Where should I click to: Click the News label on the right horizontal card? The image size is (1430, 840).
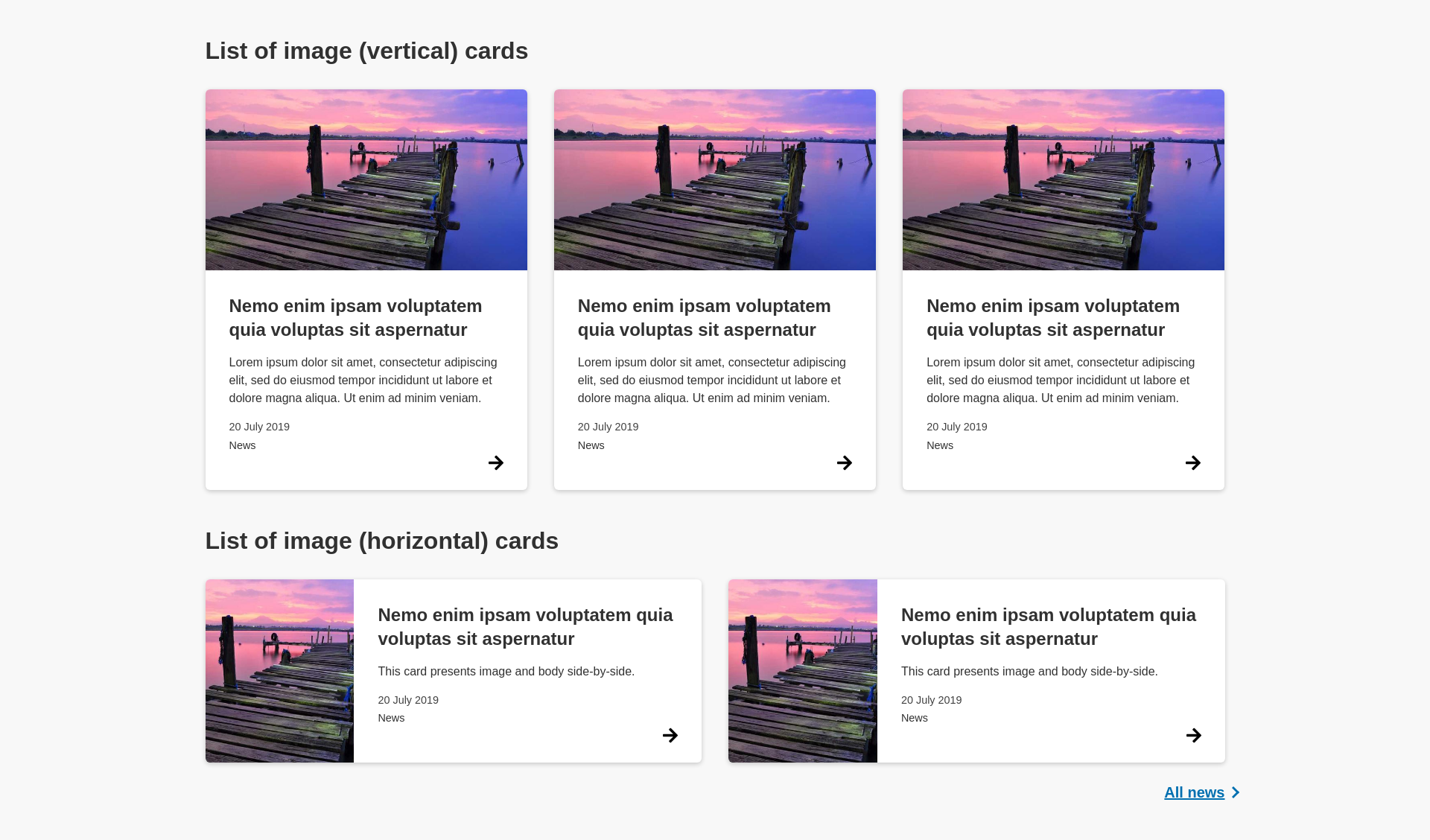pos(914,718)
